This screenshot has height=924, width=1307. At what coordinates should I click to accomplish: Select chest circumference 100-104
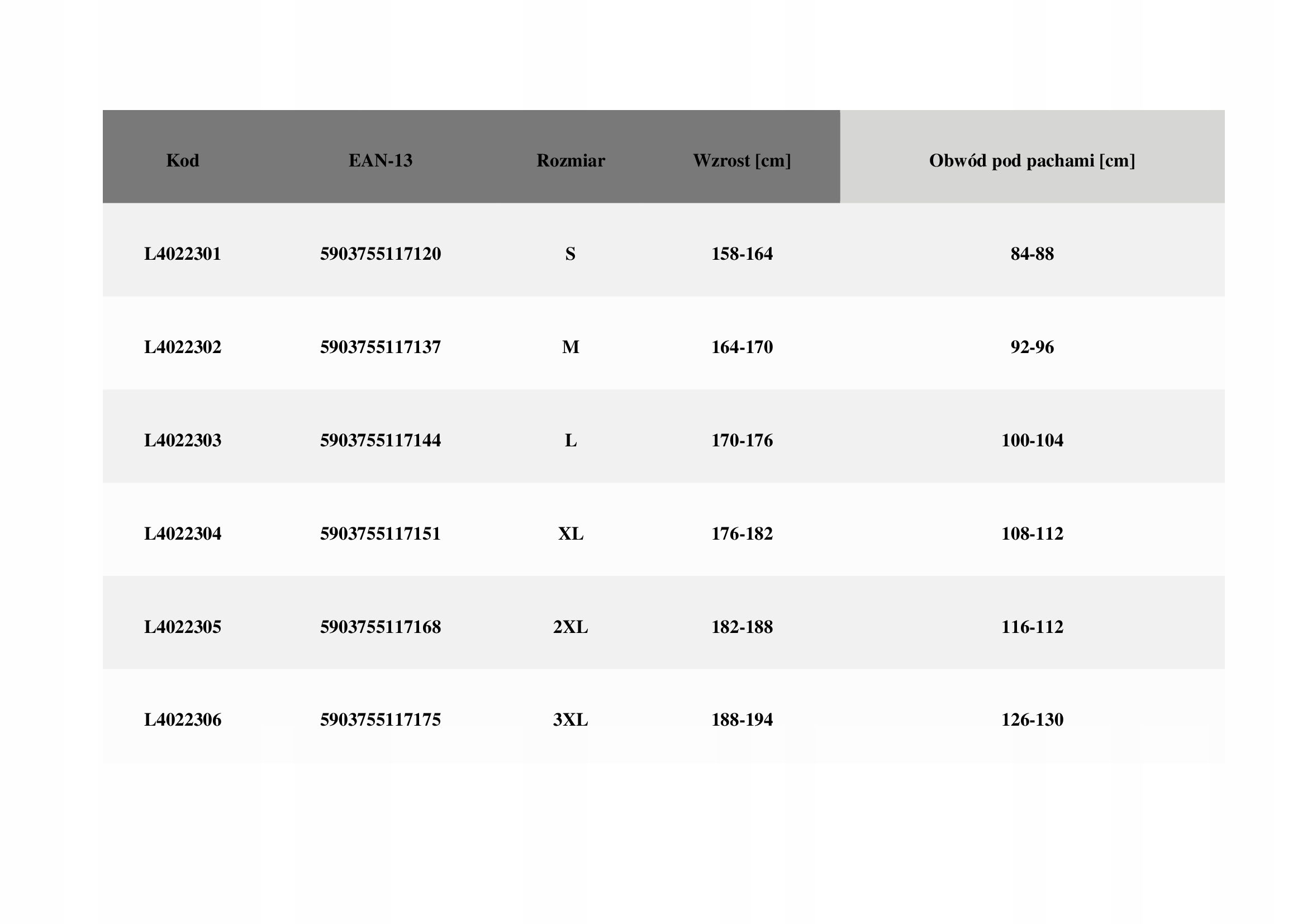click(x=1032, y=440)
